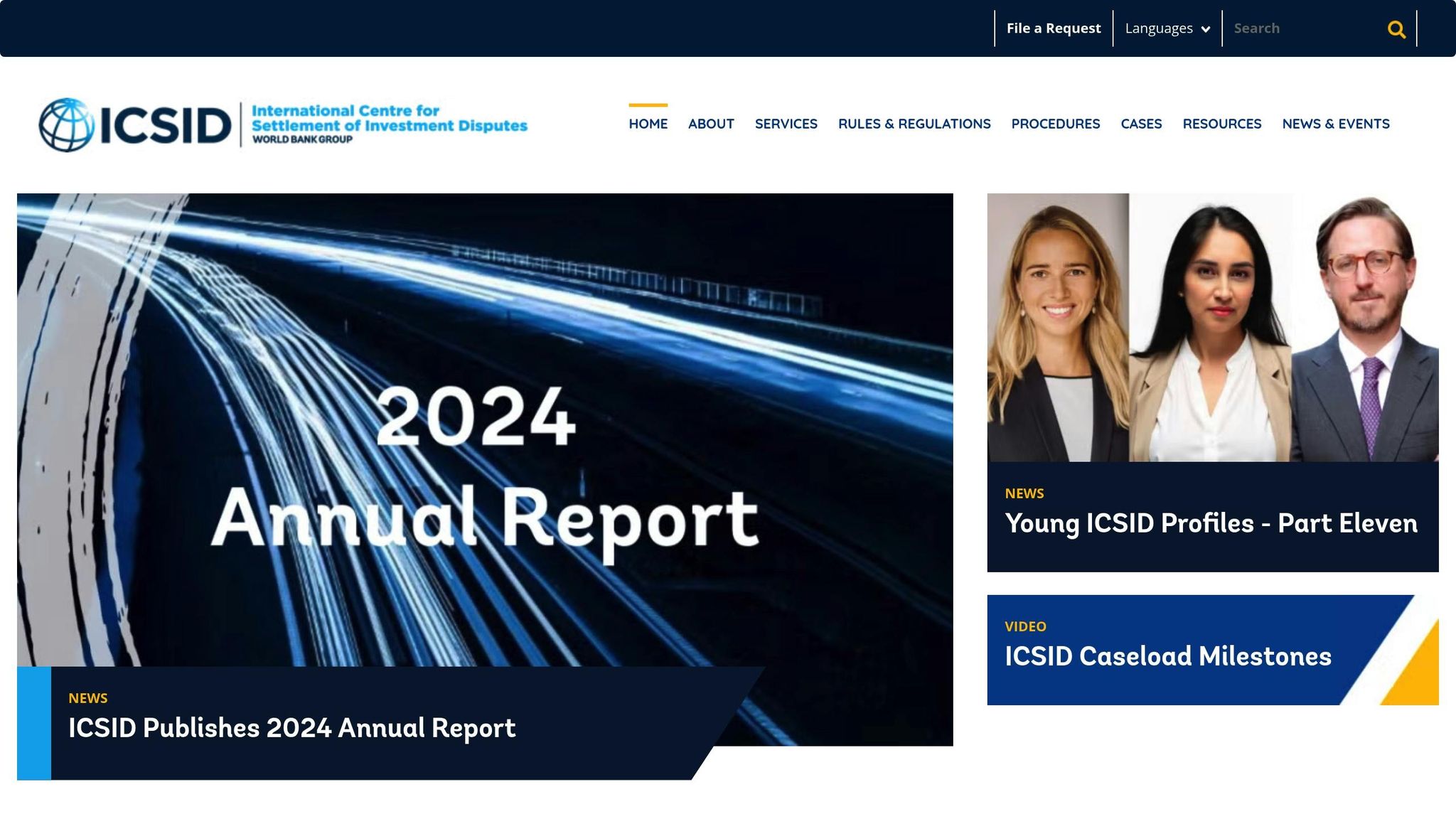This screenshot has width=1456, height=819.
Task: Open ICSID Caseload Milestones video link
Action: (1168, 656)
